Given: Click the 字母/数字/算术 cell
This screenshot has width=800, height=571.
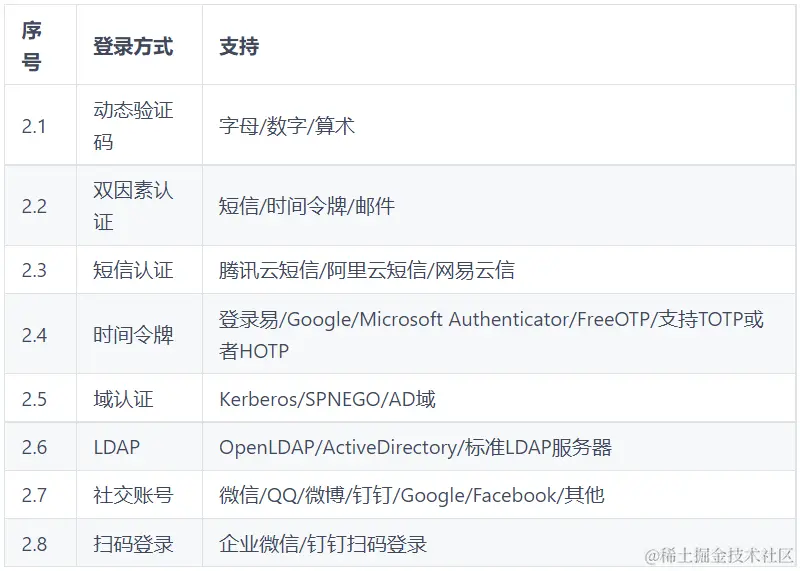Looking at the screenshot, I should [x=499, y=125].
